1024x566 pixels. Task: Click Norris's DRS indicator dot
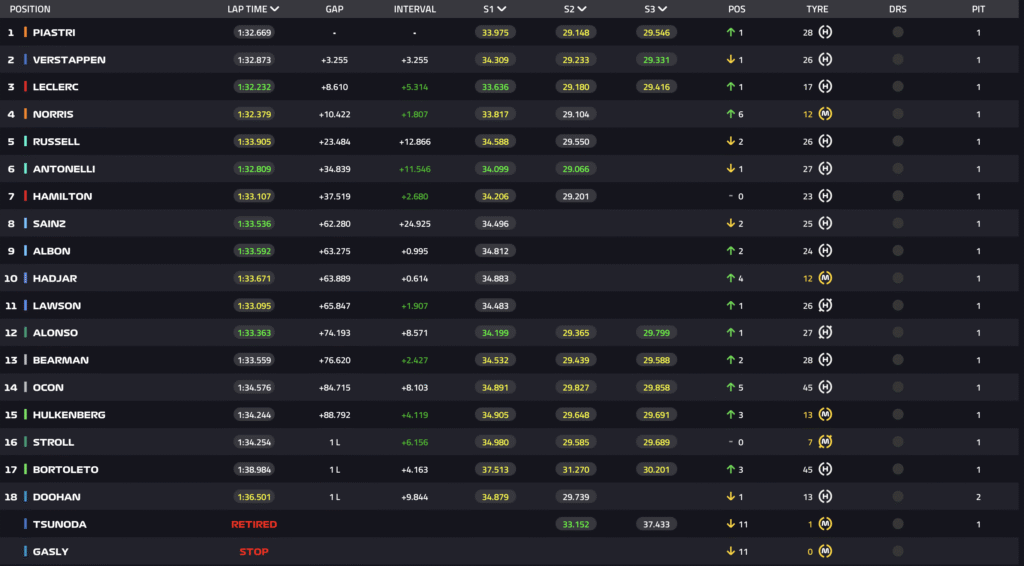pyautogui.click(x=898, y=114)
